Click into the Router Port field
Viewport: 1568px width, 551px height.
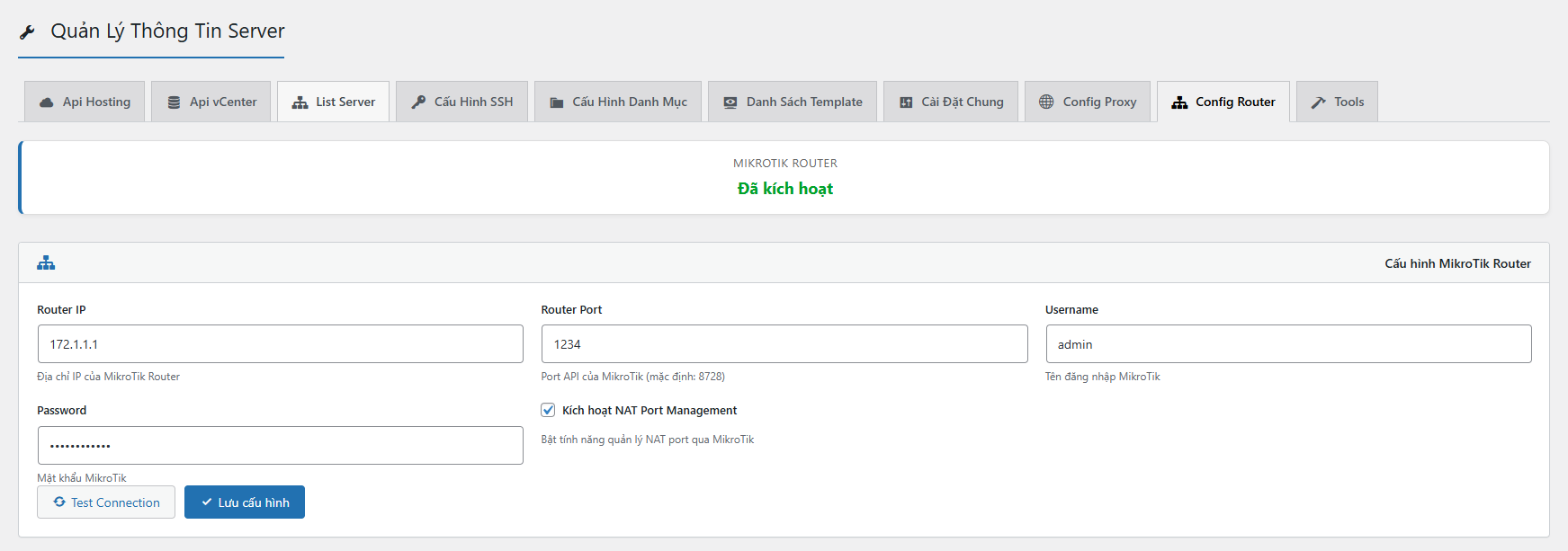click(784, 344)
